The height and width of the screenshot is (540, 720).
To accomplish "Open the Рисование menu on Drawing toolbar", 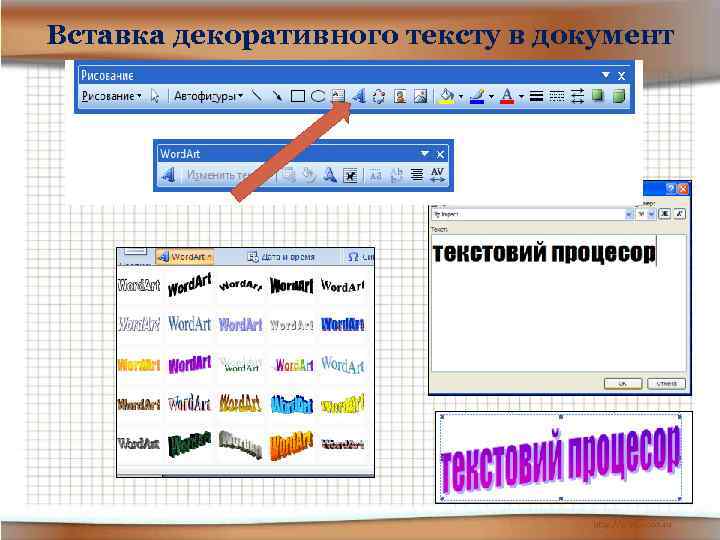I will coord(112,96).
